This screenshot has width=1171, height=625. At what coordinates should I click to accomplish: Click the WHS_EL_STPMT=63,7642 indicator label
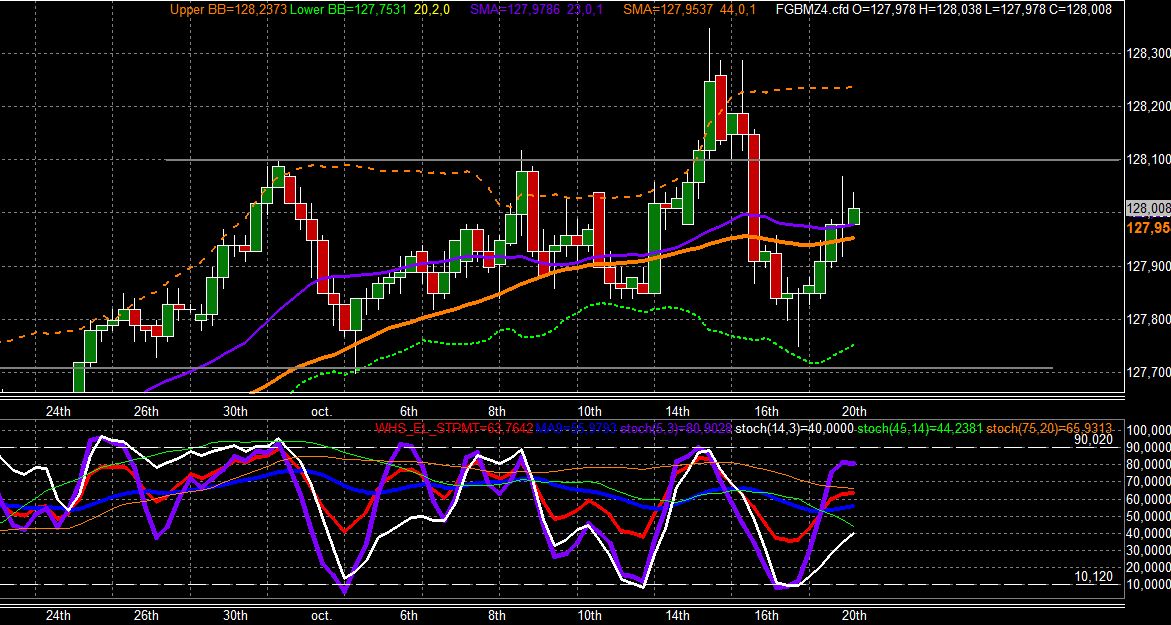coord(455,428)
